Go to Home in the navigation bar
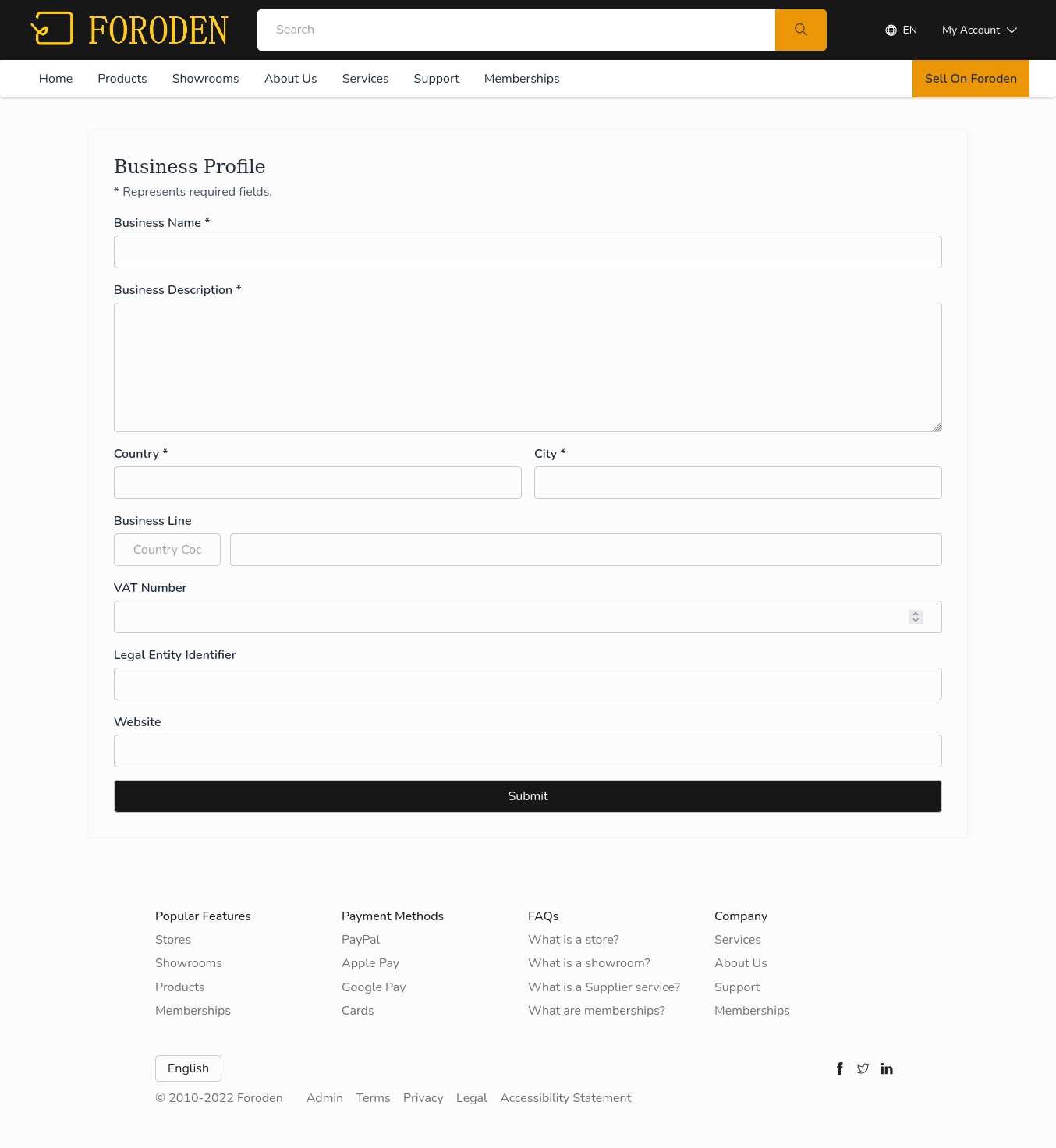The width and height of the screenshot is (1056, 1148). [x=55, y=79]
